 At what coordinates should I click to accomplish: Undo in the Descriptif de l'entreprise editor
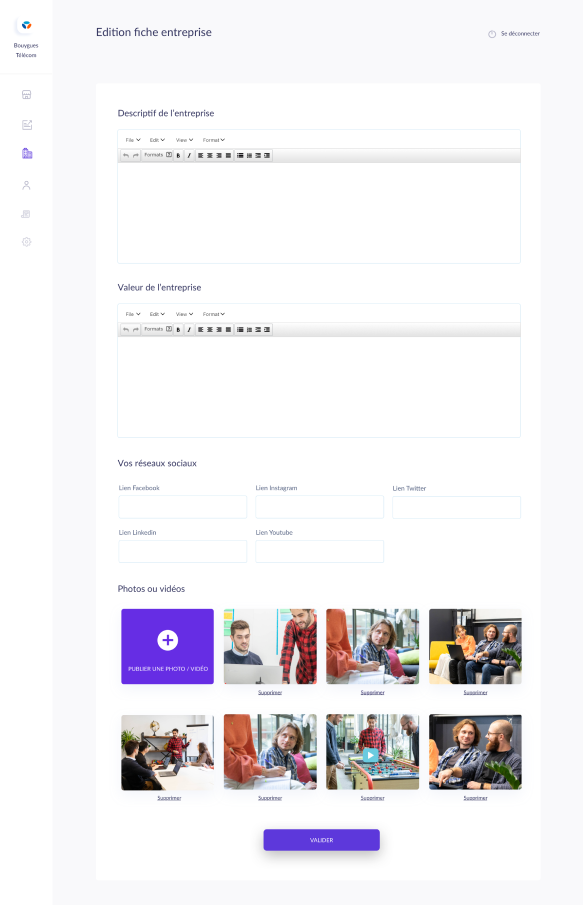[126, 155]
